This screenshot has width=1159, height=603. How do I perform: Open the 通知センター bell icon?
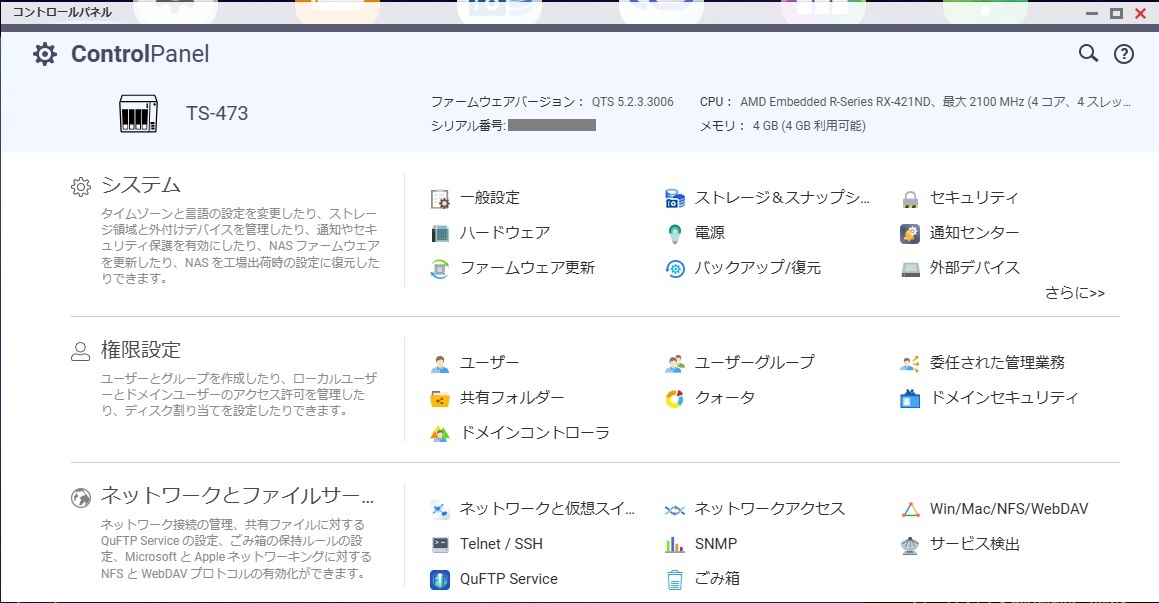pyautogui.click(x=910, y=234)
